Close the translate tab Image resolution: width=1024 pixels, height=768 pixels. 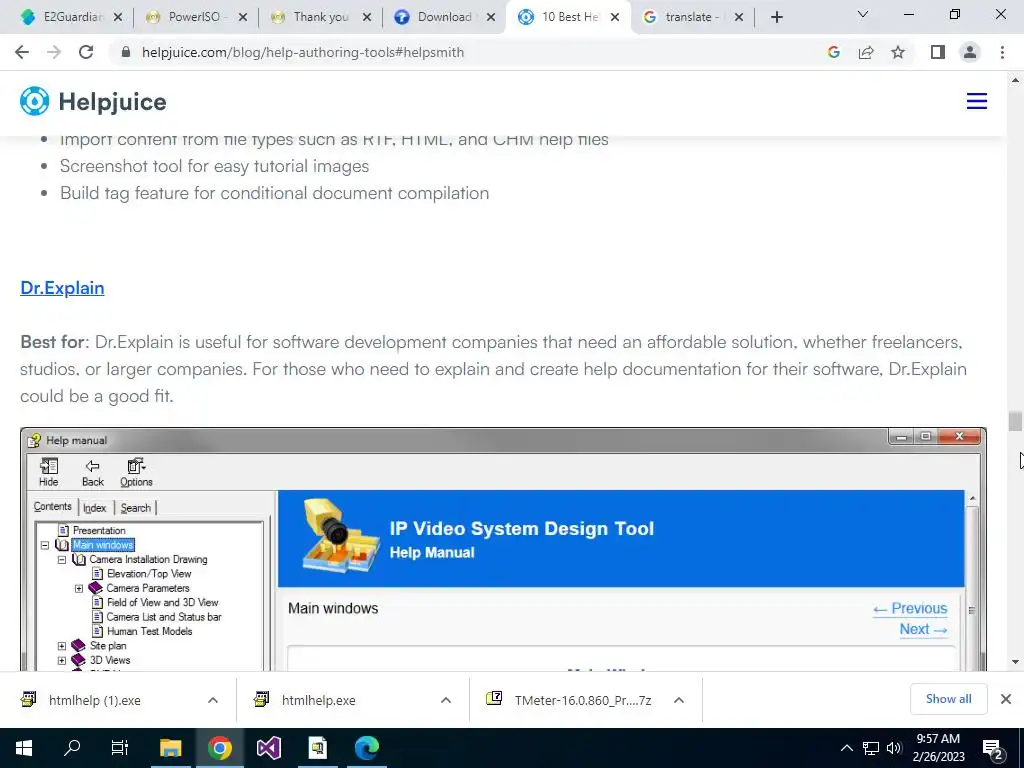739,17
